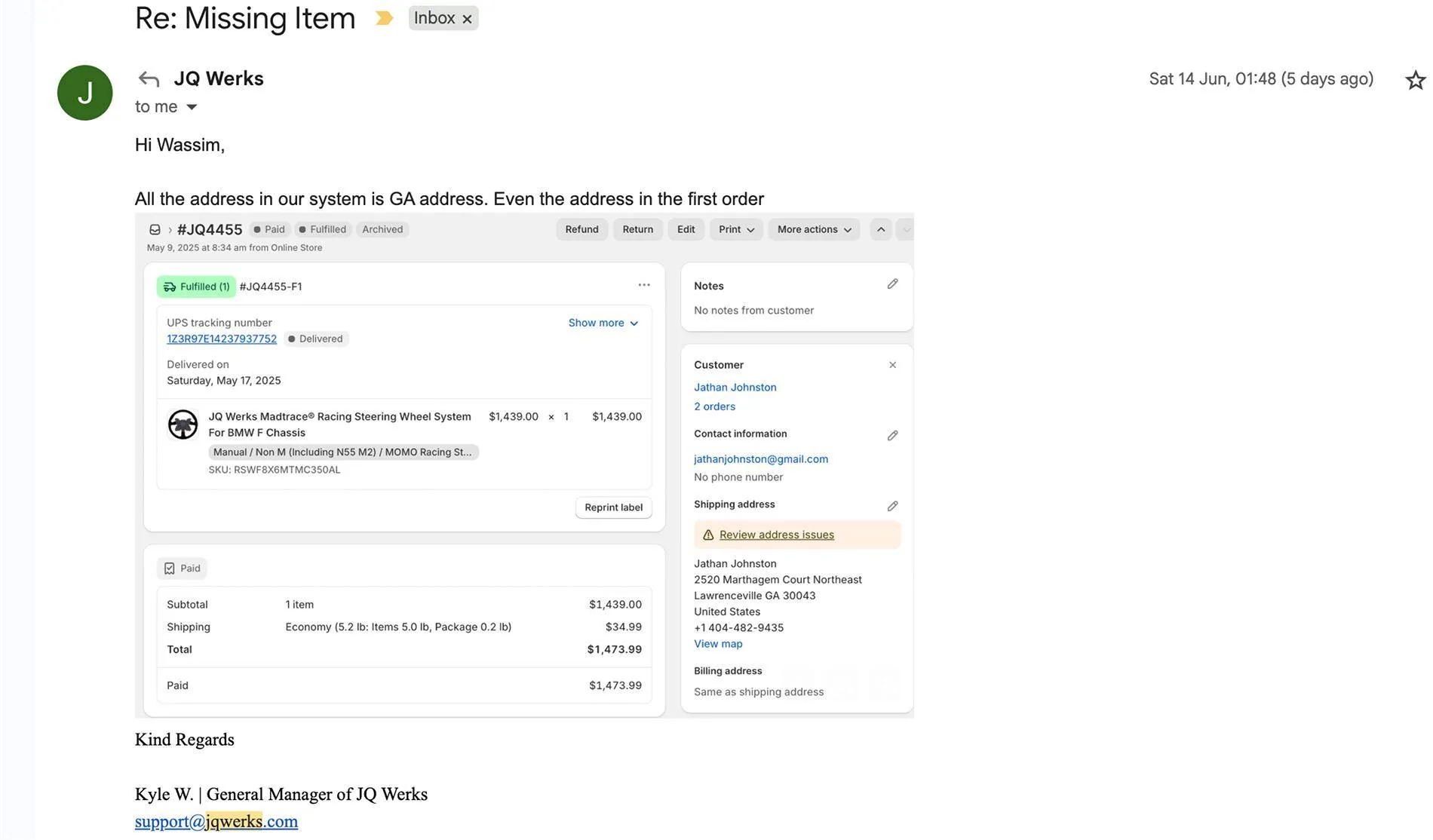Click the phone number +1 404-482-9435
Viewport: 1433px width, 840px height.
point(739,628)
